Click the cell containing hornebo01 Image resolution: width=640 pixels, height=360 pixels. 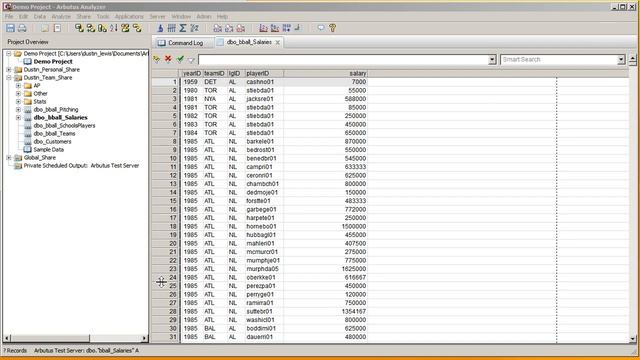click(x=264, y=226)
